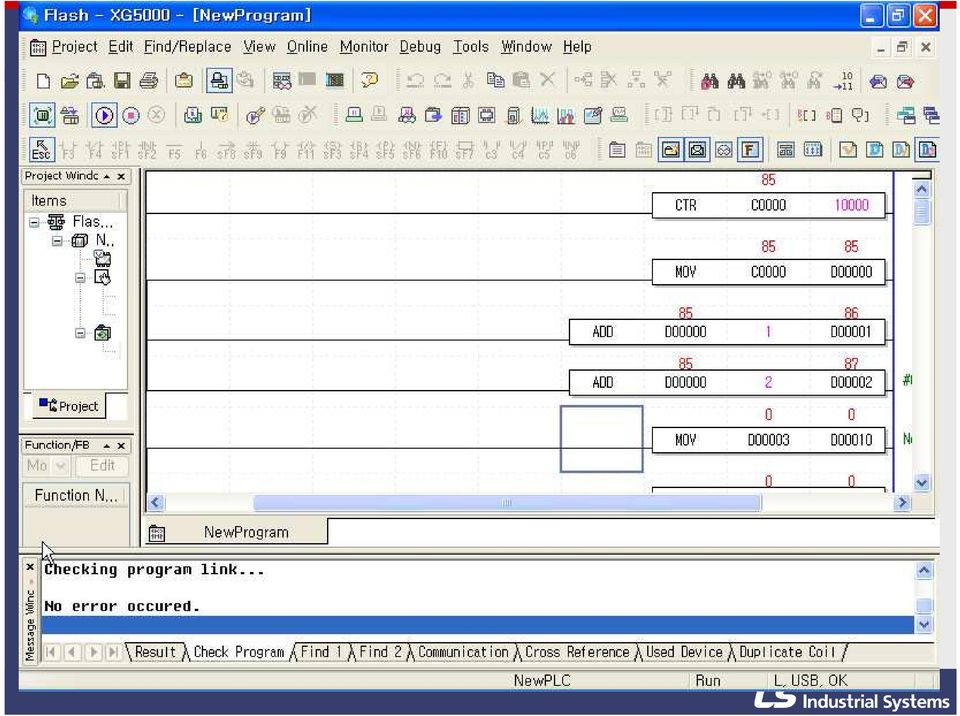Click the trend monitor waveform icon
Image resolution: width=960 pixels, height=716 pixels.
(x=539, y=115)
